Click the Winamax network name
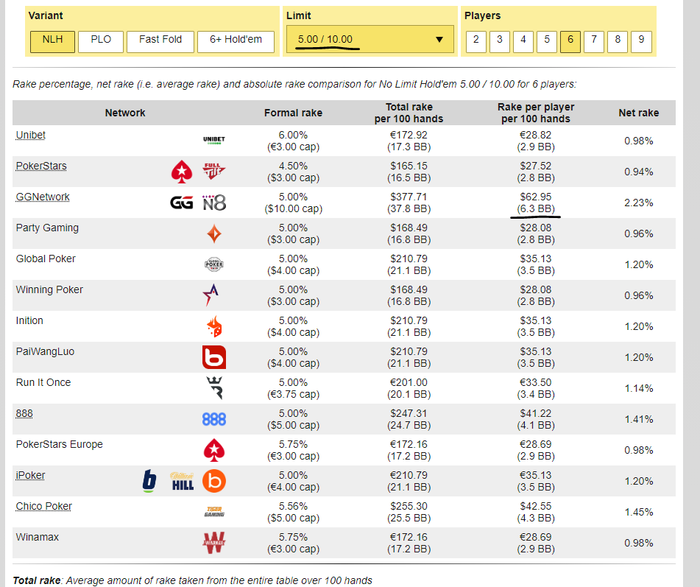700x587 pixels. point(37,537)
